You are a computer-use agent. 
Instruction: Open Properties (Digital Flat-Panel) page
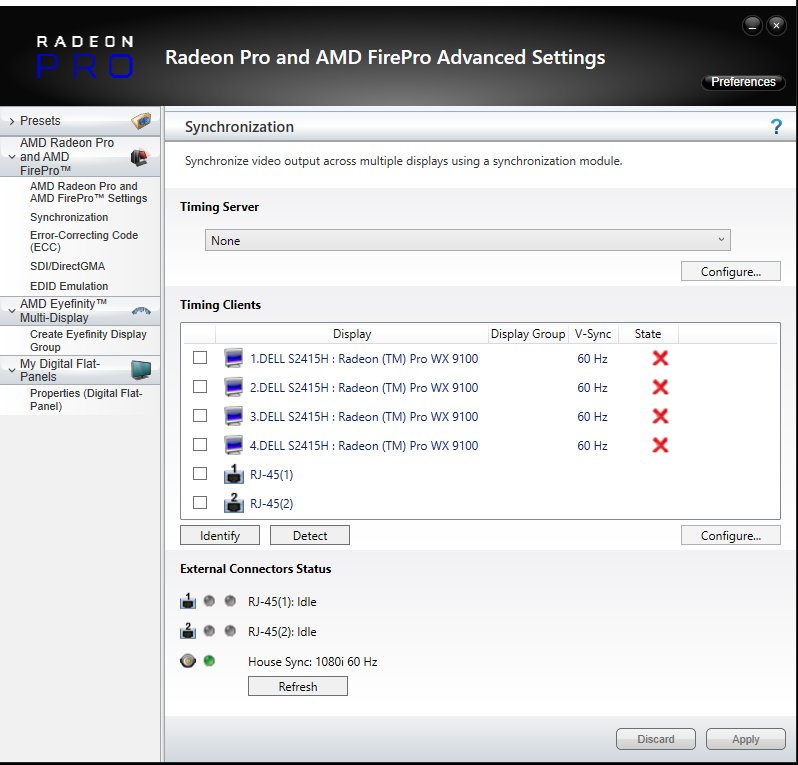(86, 400)
